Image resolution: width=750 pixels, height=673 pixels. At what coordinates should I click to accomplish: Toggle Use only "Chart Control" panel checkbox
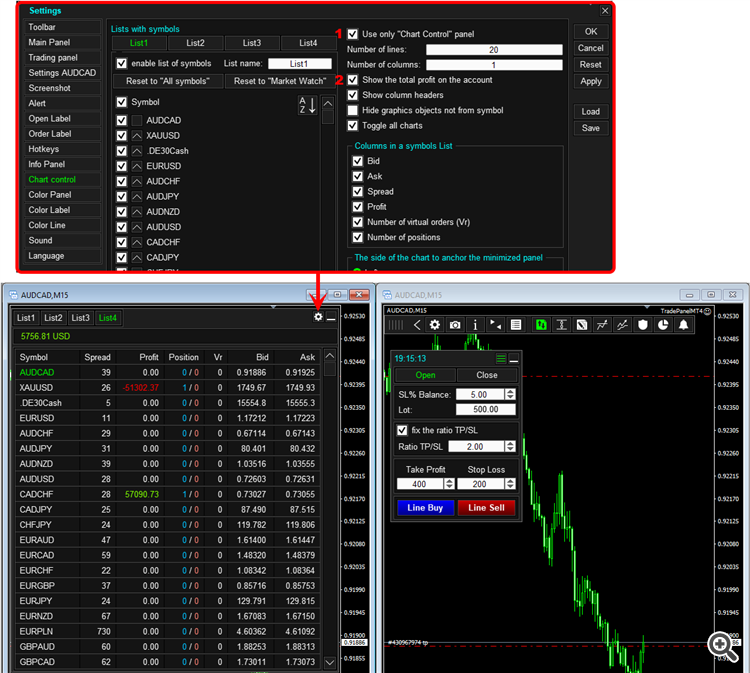353,34
